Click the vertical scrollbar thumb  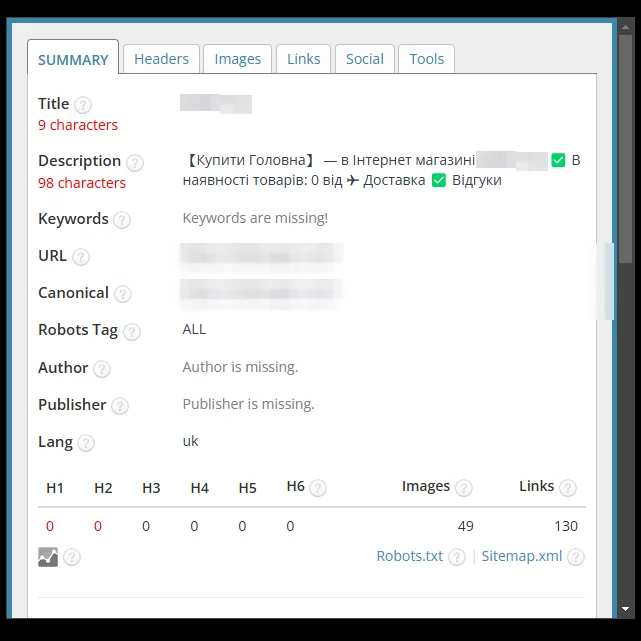(x=625, y=149)
